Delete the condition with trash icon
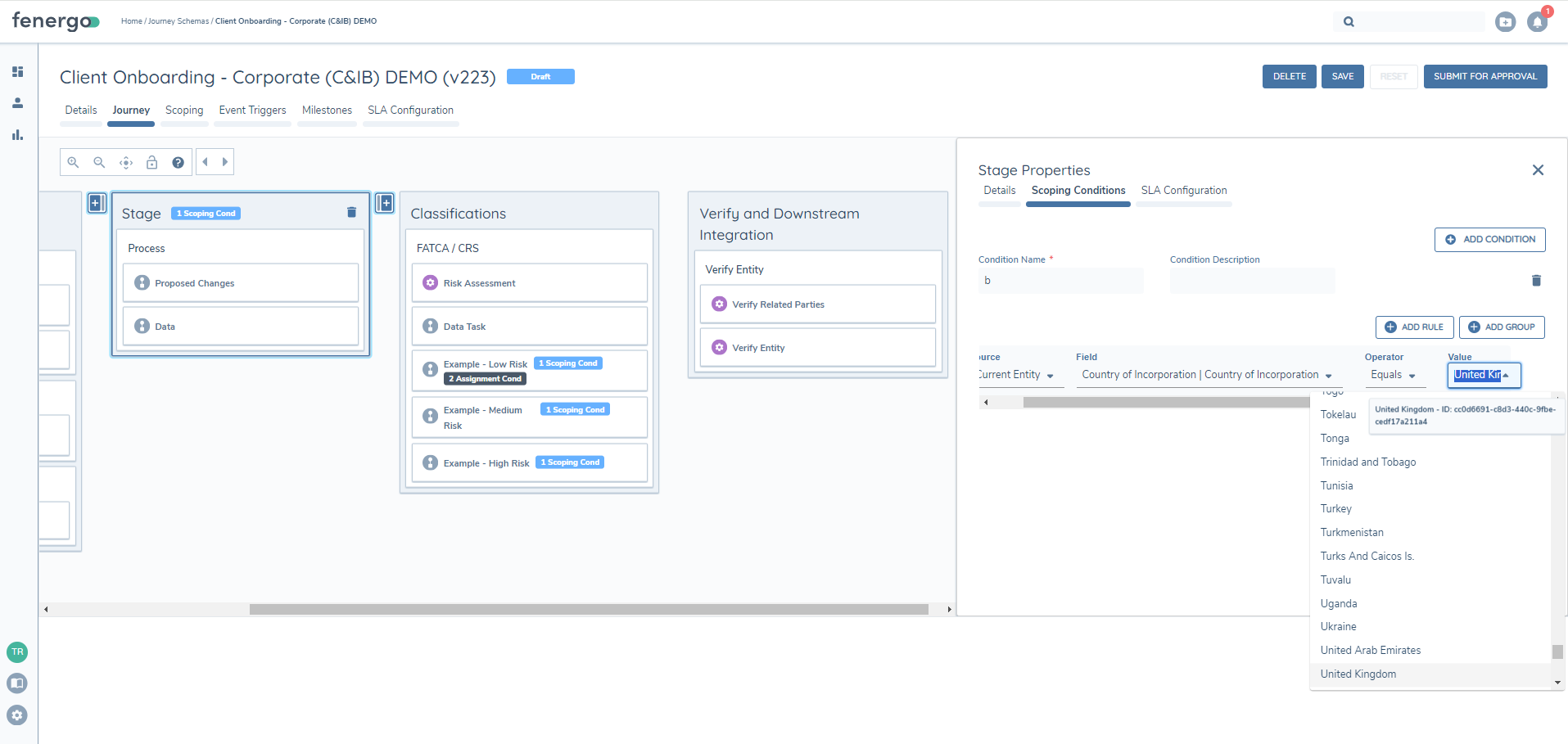The width and height of the screenshot is (1568, 744). point(1536,281)
